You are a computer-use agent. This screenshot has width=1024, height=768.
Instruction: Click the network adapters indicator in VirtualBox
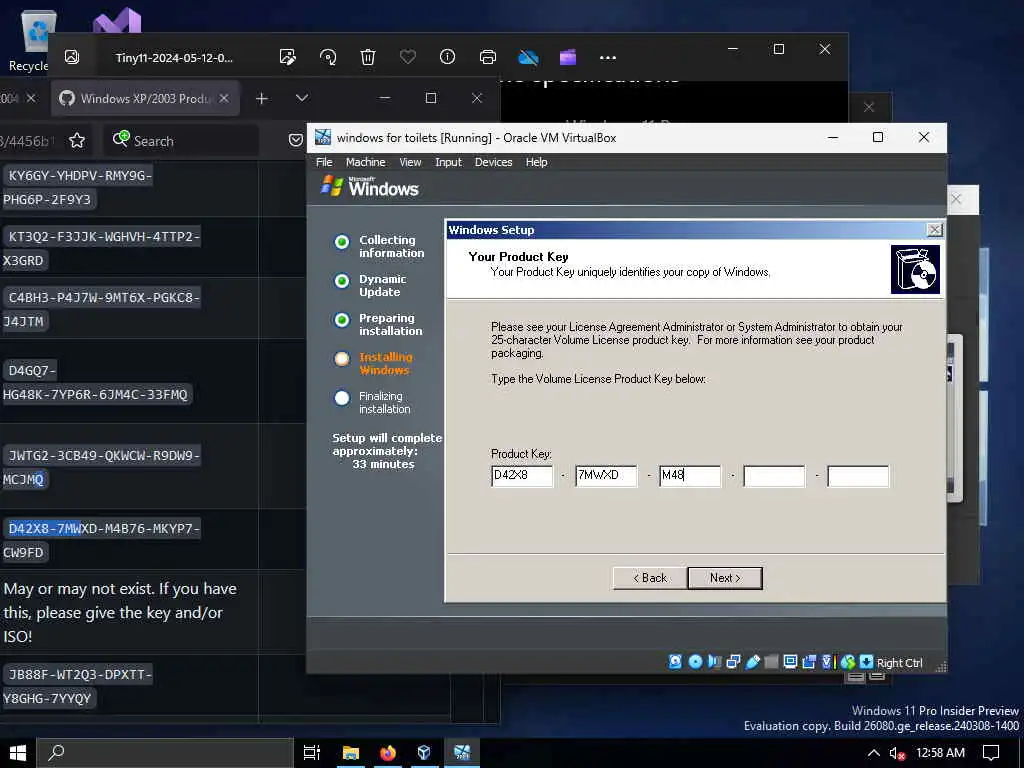pos(733,662)
